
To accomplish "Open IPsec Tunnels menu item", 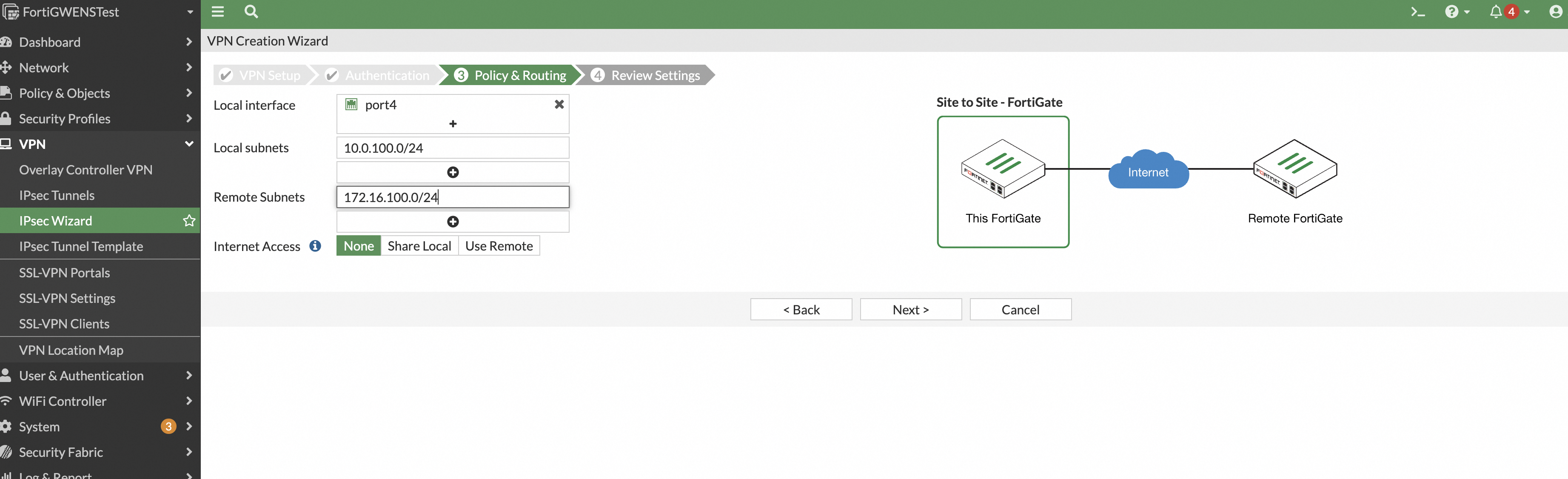I will 57,195.
